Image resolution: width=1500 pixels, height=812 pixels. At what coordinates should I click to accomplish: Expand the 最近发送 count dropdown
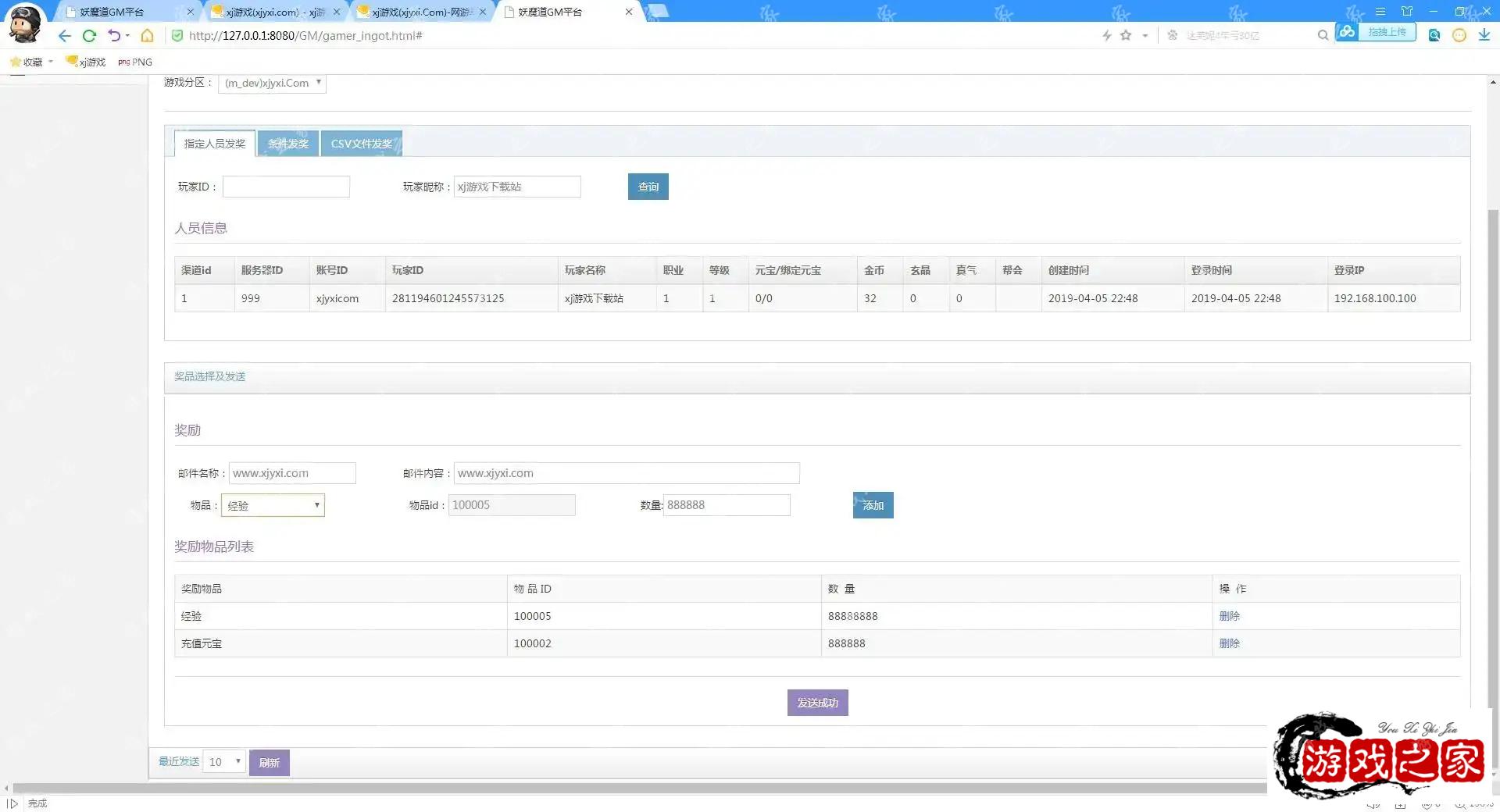point(224,761)
